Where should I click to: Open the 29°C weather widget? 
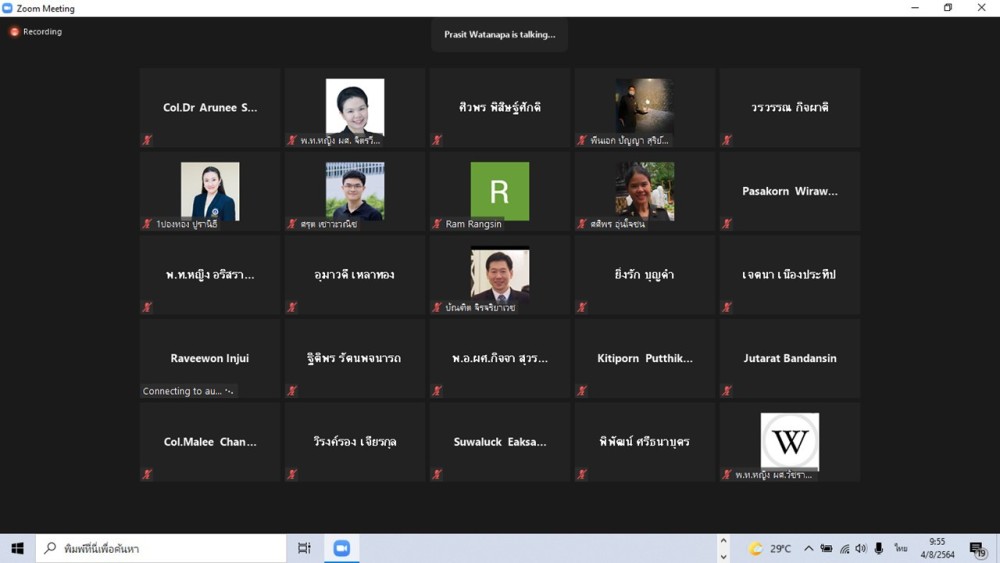click(770, 549)
